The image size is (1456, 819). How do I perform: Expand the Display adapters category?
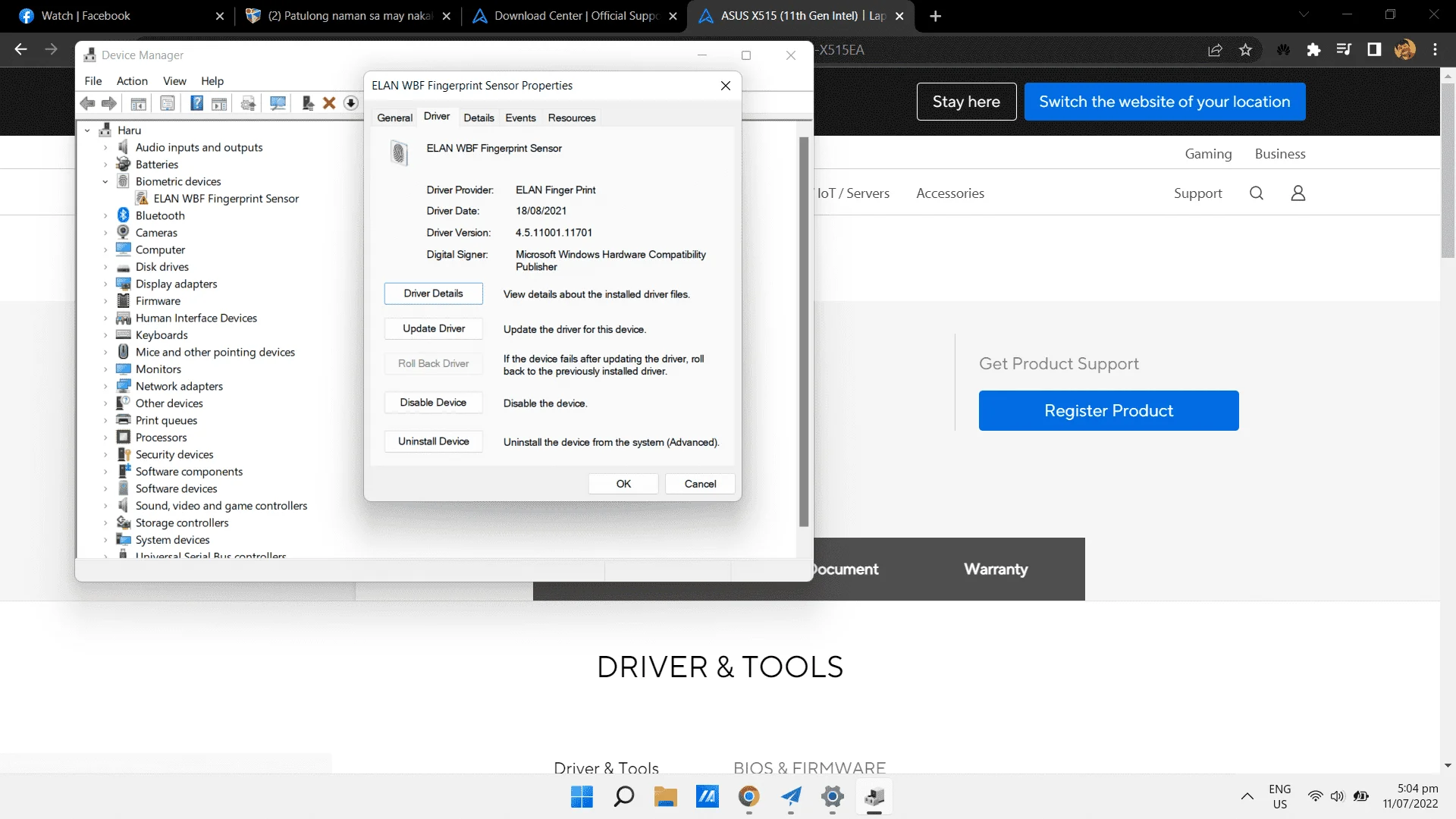click(105, 284)
